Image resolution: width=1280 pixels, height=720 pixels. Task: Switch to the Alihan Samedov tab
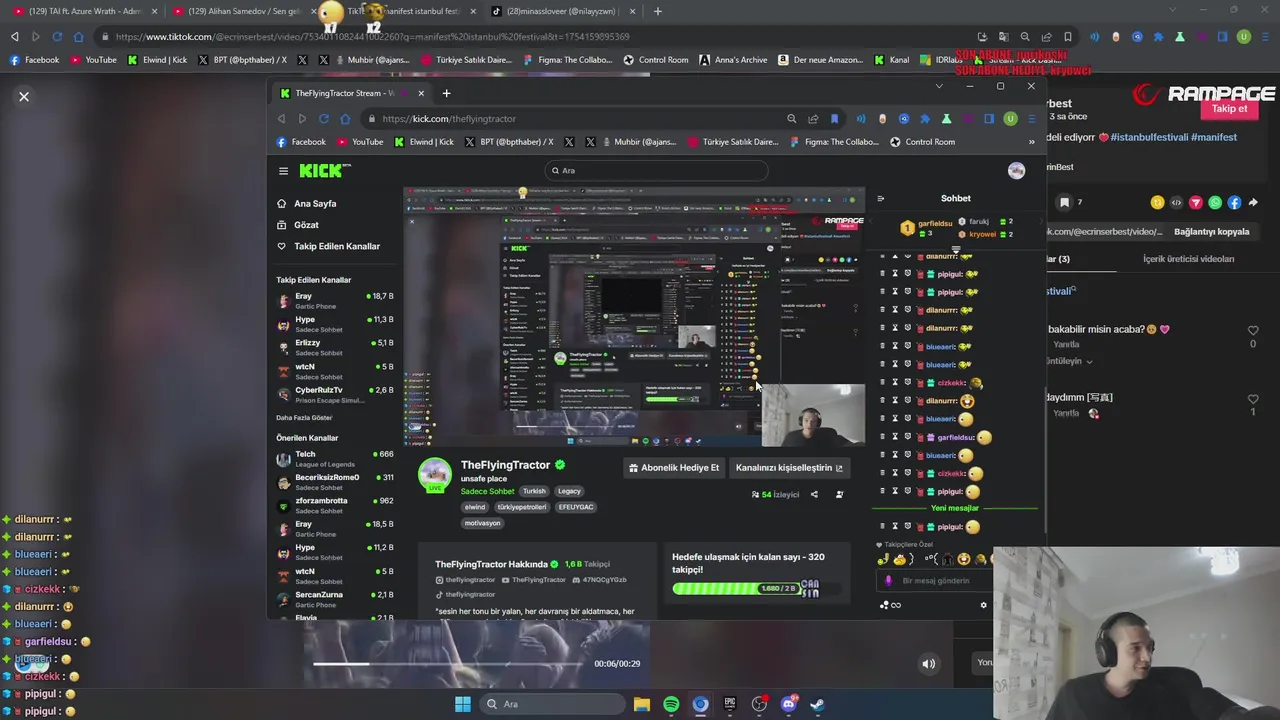coord(240,11)
